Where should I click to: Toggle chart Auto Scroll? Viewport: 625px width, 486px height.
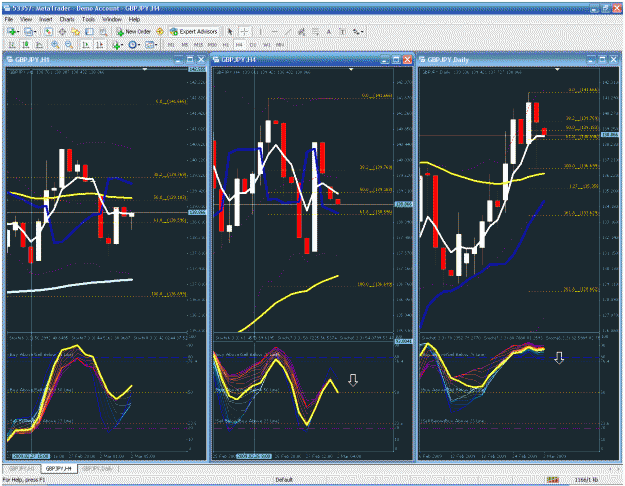(x=86, y=45)
